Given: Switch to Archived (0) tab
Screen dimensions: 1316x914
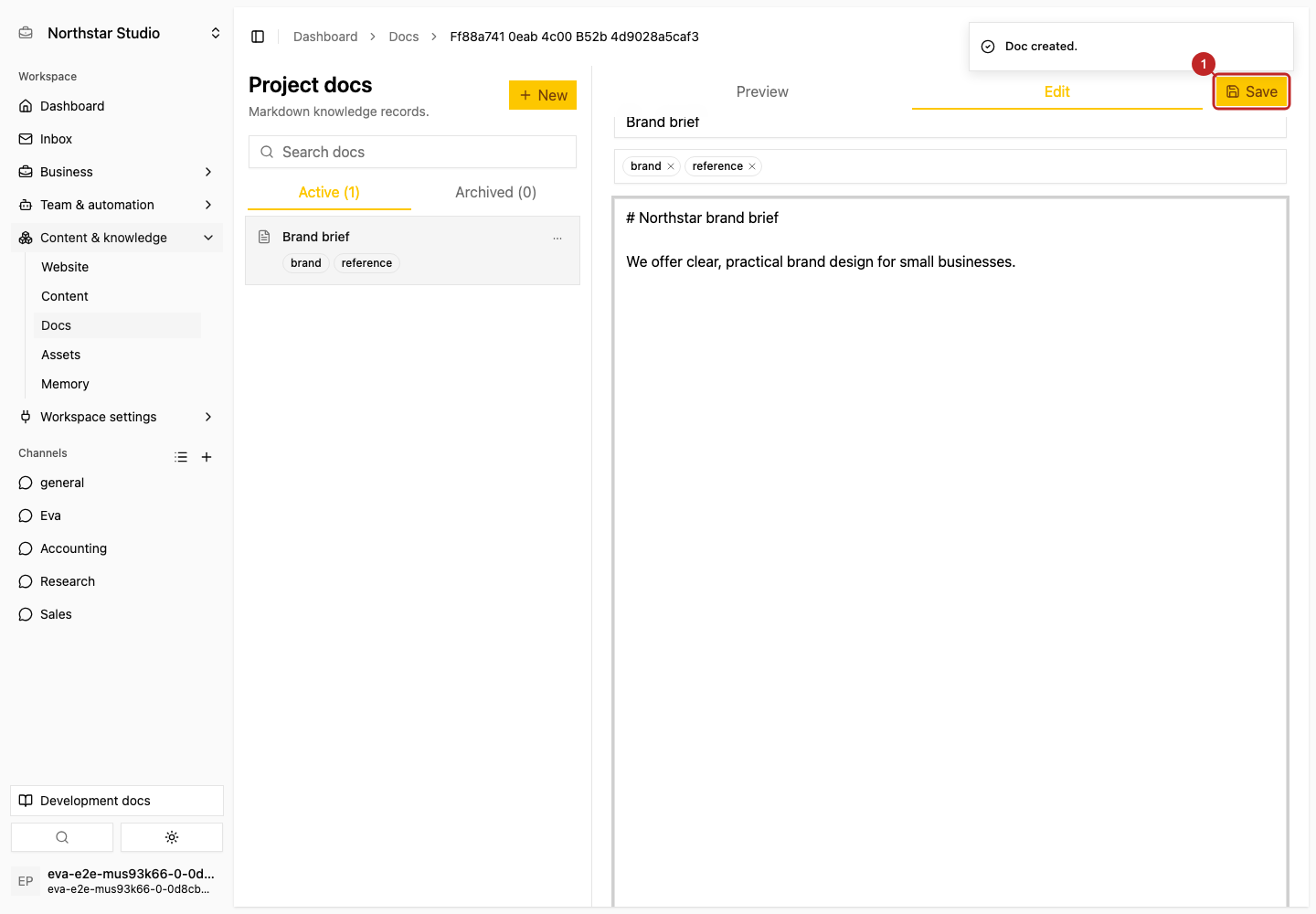Looking at the screenshot, I should [x=495, y=192].
